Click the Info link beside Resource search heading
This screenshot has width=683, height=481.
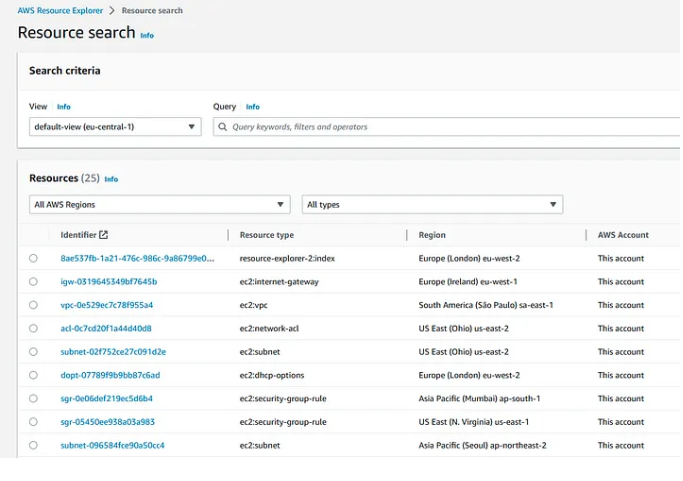[147, 35]
